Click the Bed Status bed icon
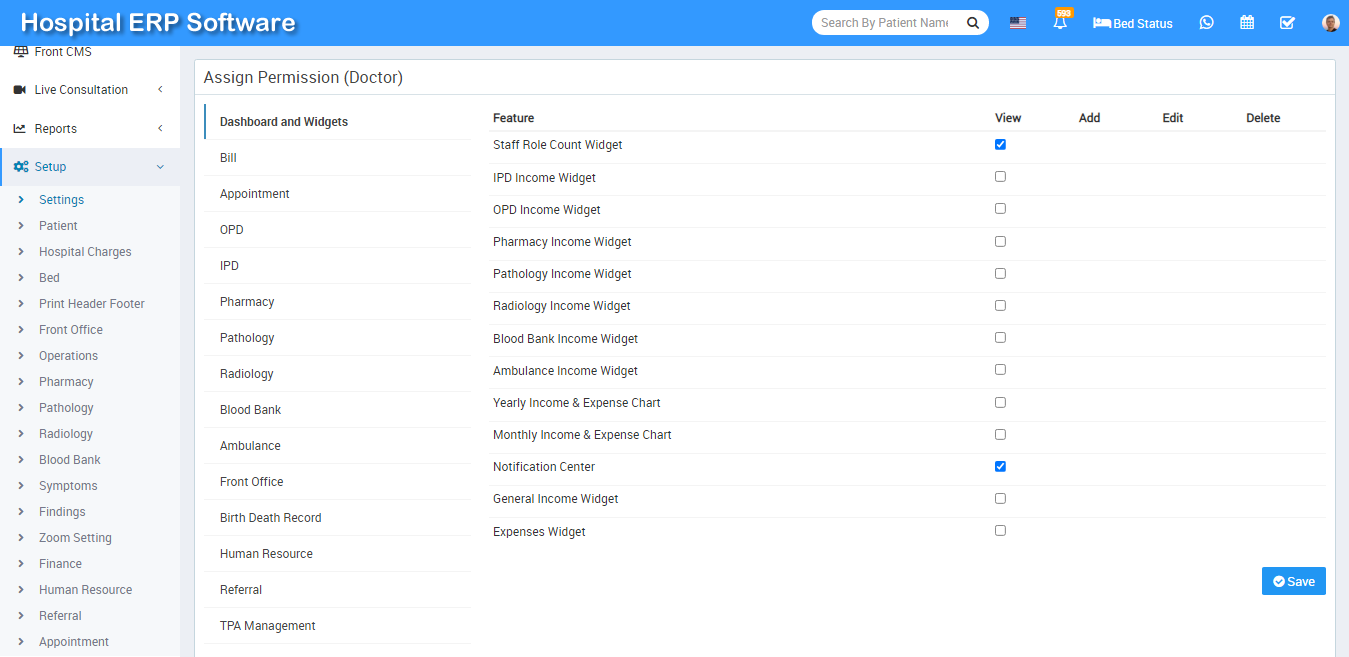 [1102, 23]
